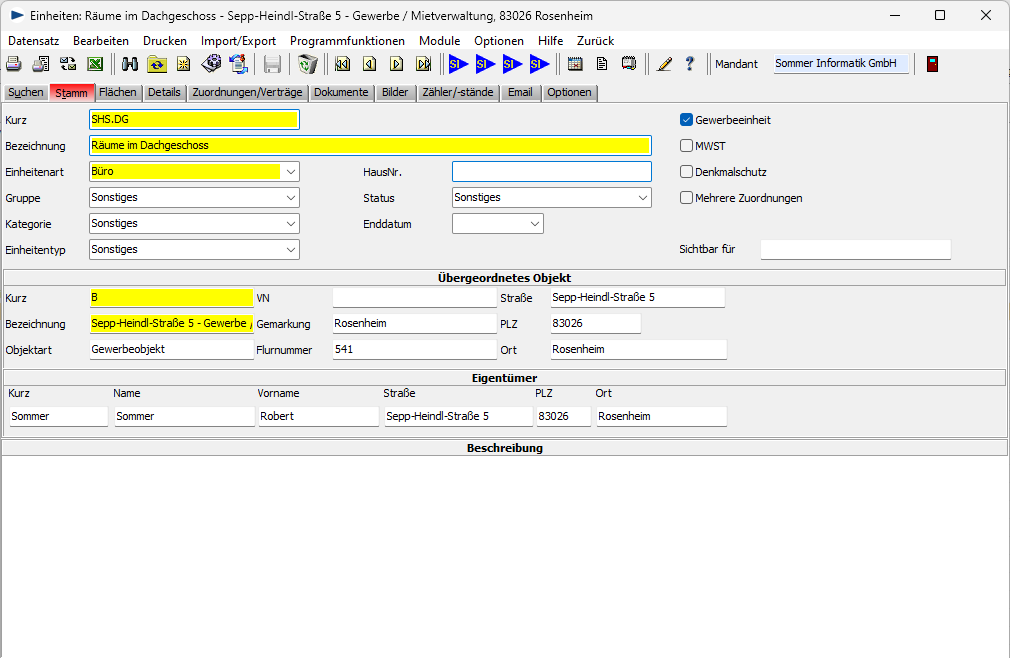Enable the MWST checkbox
This screenshot has width=1010, height=658.
[686, 146]
